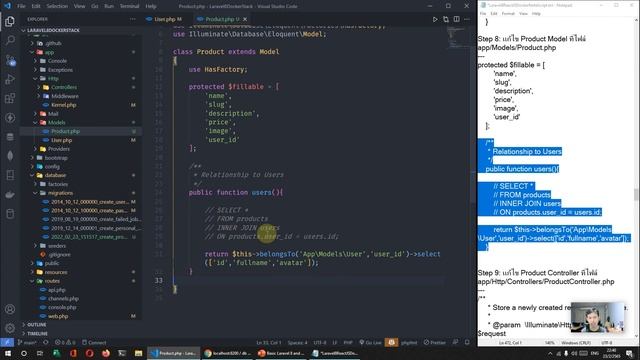Open the File menu in VS Code
Image resolution: width=640 pixels, height=360 pixels.
[x=21, y=6]
